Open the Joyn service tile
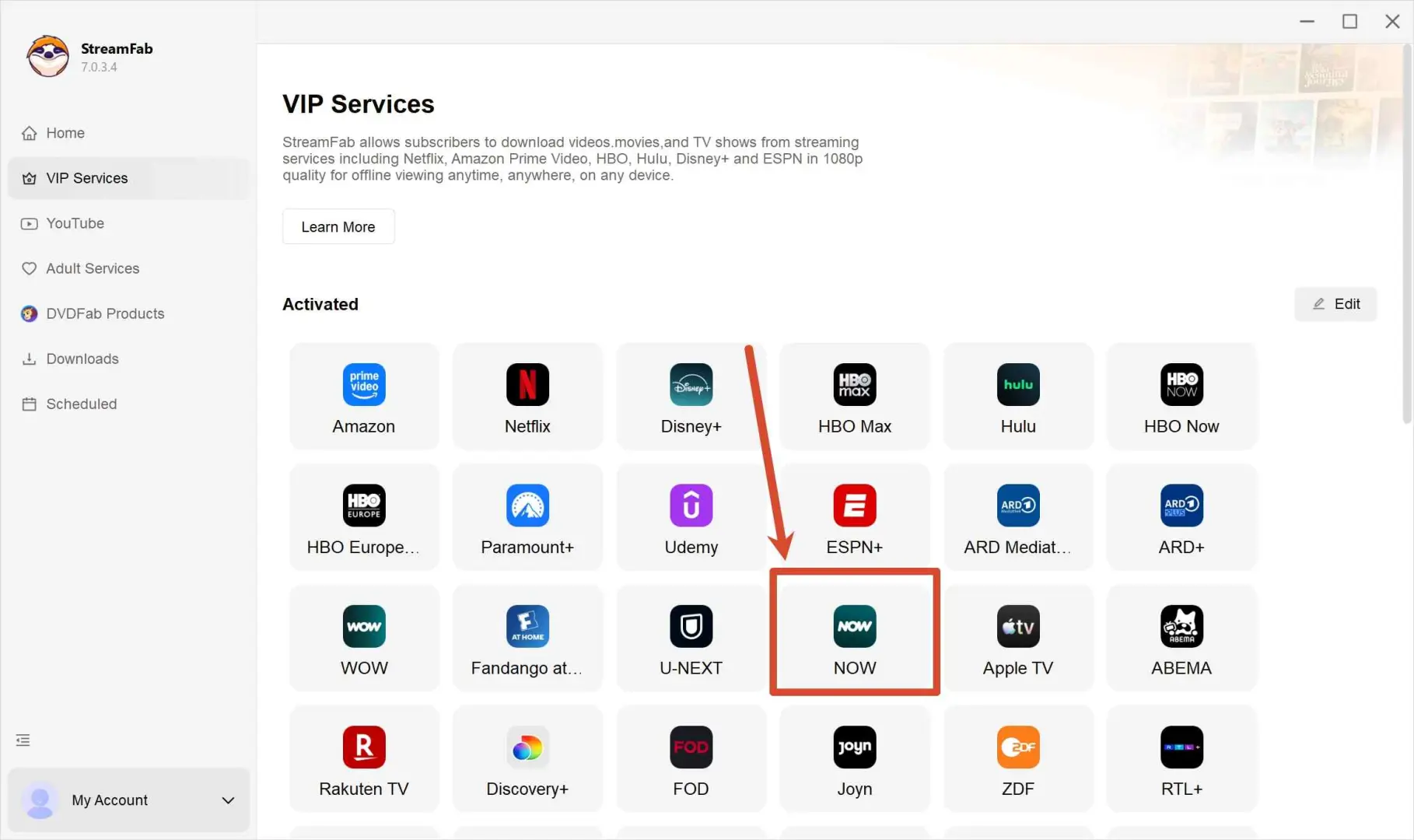Image resolution: width=1414 pixels, height=840 pixels. [x=855, y=759]
